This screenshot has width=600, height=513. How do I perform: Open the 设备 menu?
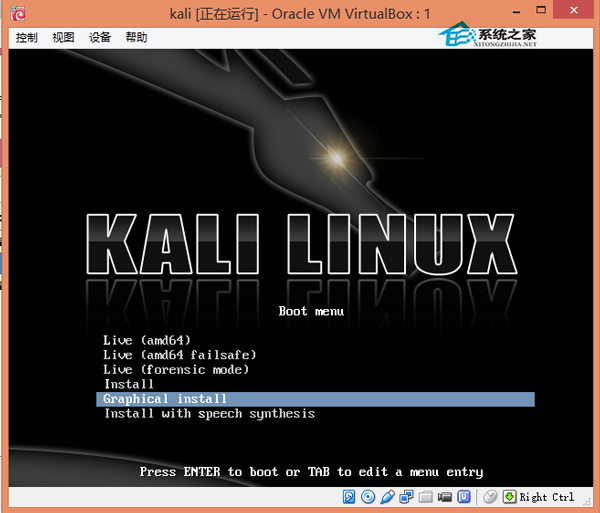point(100,37)
